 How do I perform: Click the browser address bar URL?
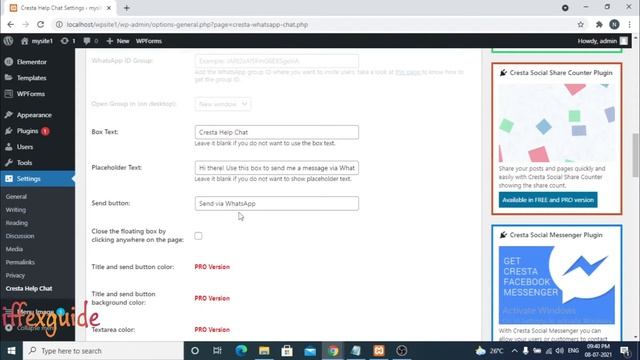pyautogui.click(x=187, y=24)
